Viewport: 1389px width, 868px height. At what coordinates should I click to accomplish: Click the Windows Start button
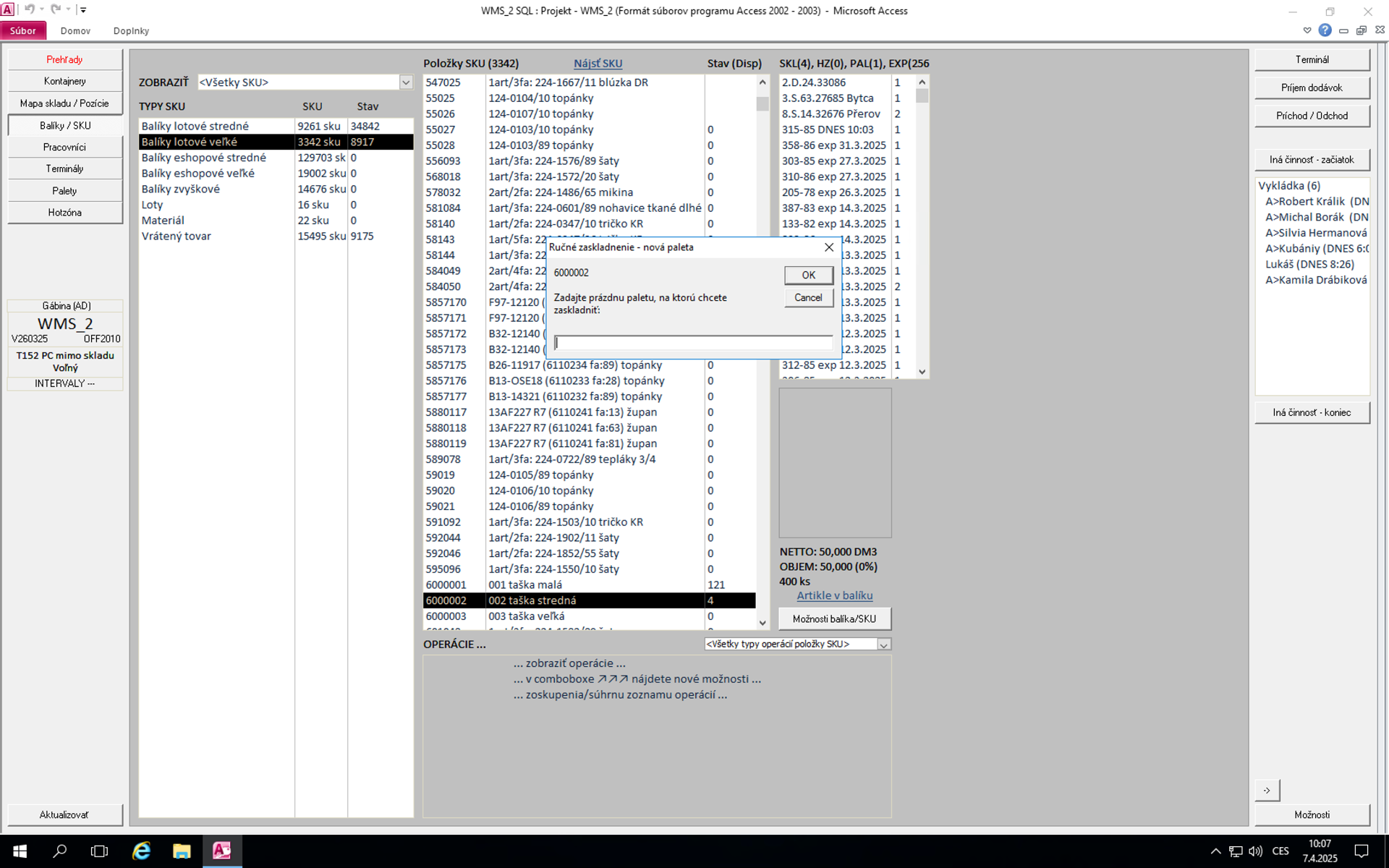pos(20,851)
